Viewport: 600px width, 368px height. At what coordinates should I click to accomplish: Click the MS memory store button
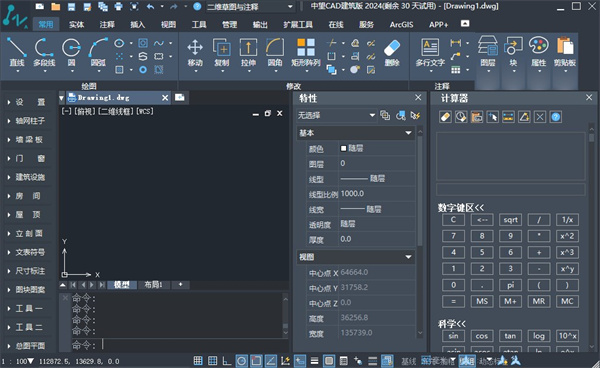click(x=482, y=301)
